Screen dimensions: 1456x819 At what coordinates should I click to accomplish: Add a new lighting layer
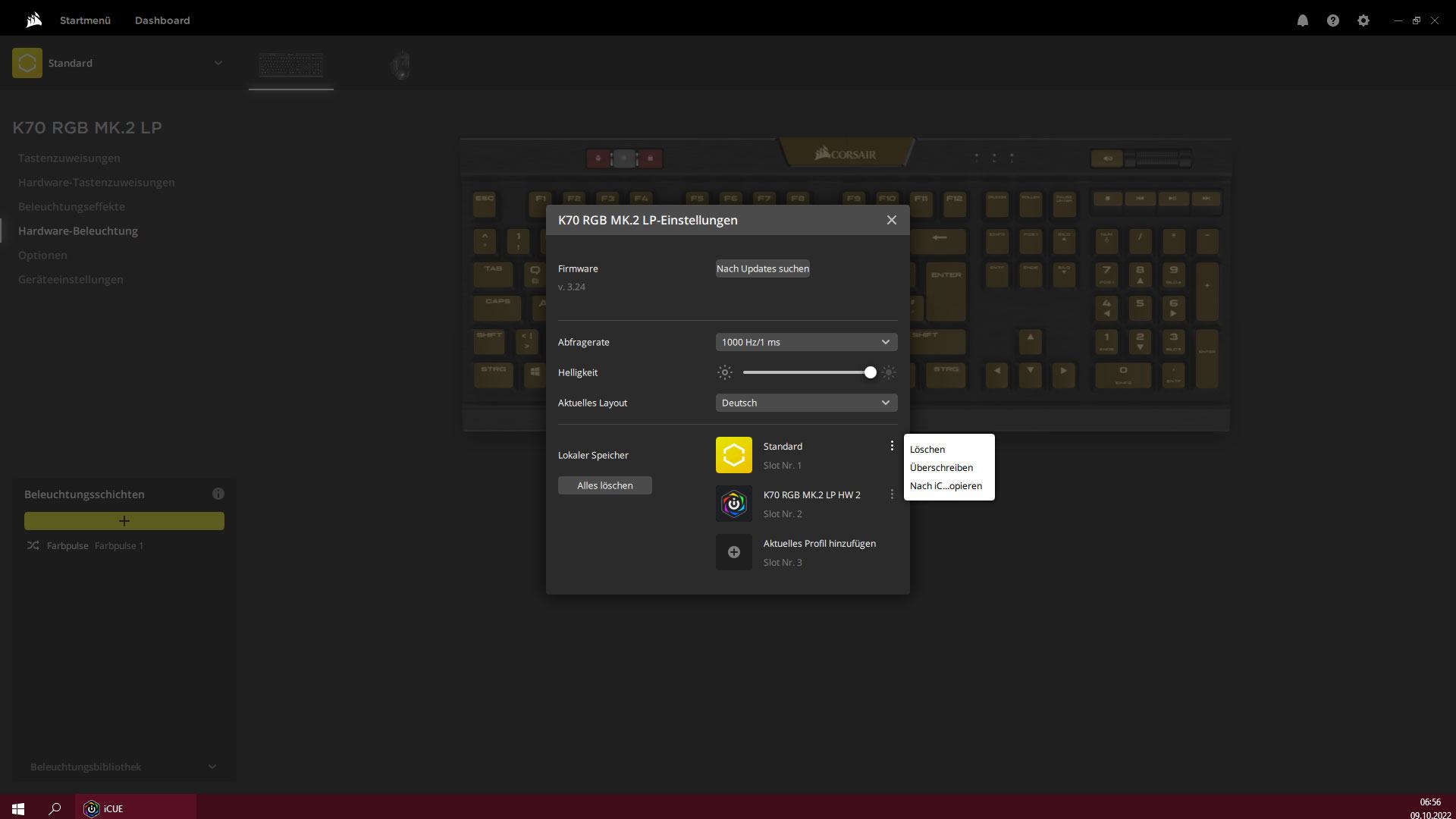click(124, 521)
